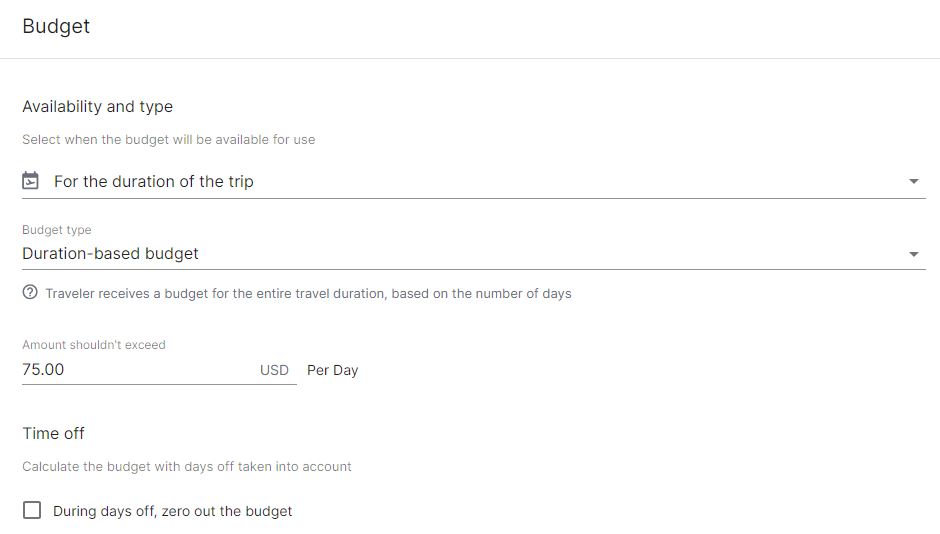Image resolution: width=940 pixels, height=534 pixels.
Task: Click the question mark help icon
Action: pyautogui.click(x=30, y=292)
